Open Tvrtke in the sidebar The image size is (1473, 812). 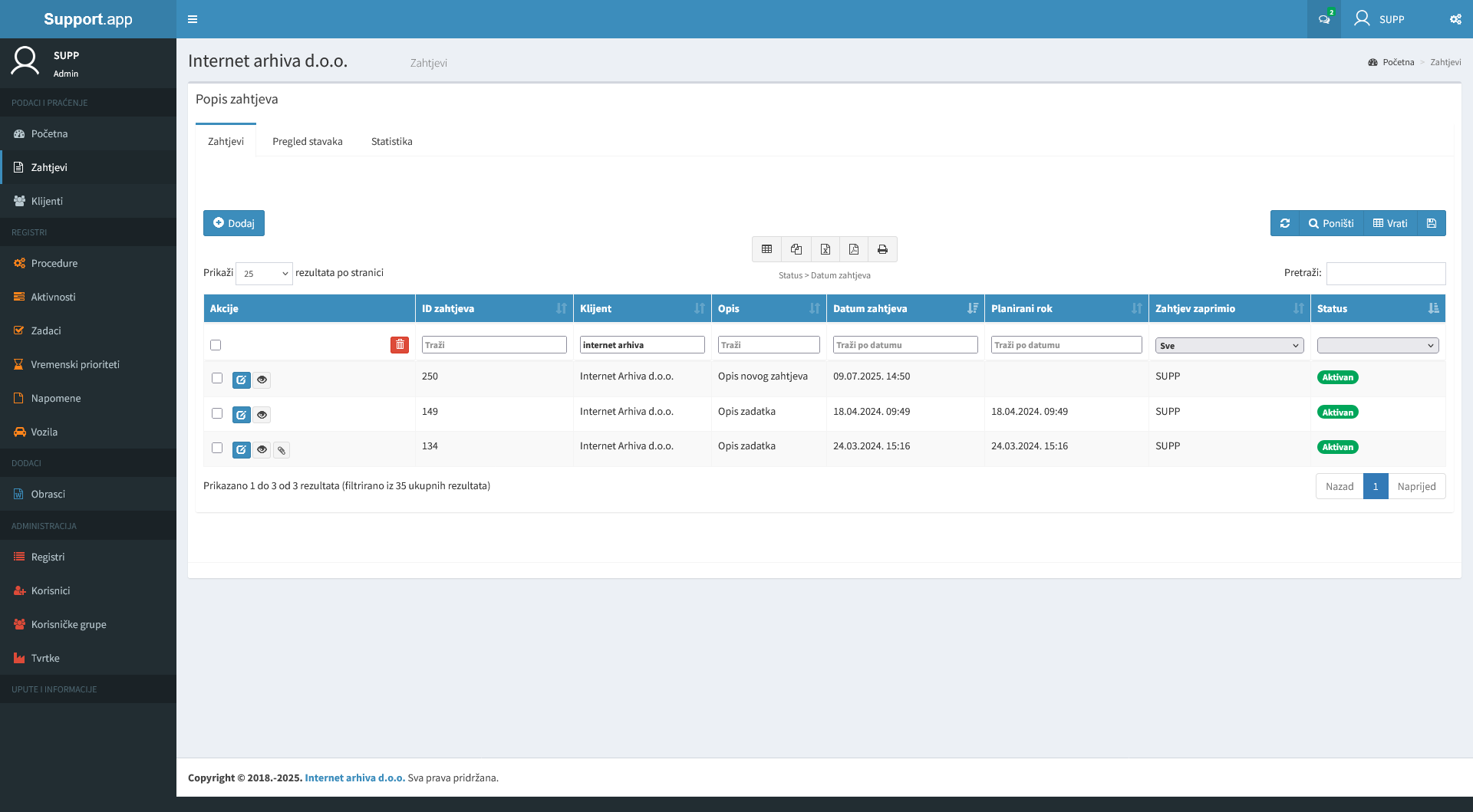tap(88, 658)
